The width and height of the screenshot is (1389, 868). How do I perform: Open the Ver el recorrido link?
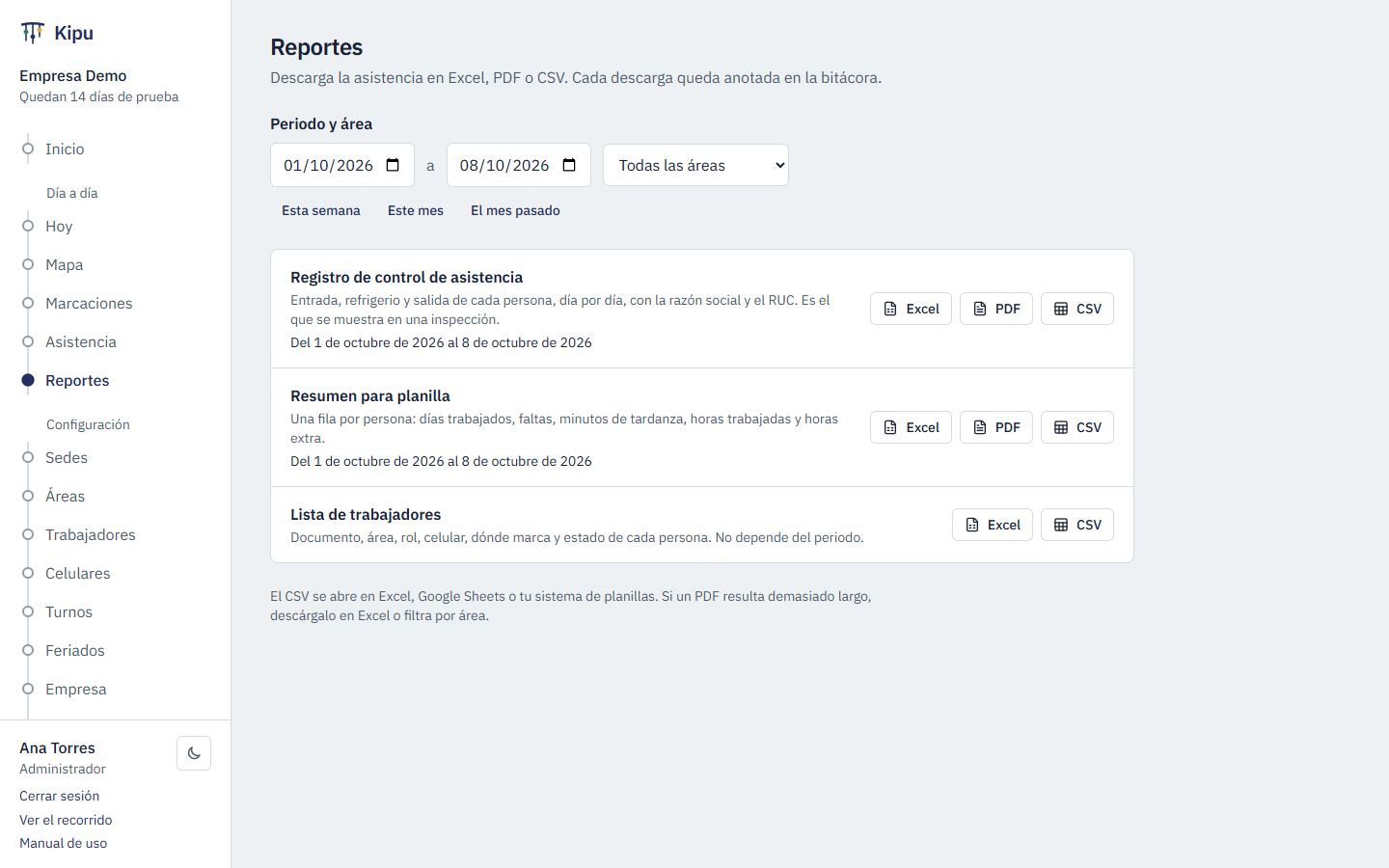(x=66, y=820)
